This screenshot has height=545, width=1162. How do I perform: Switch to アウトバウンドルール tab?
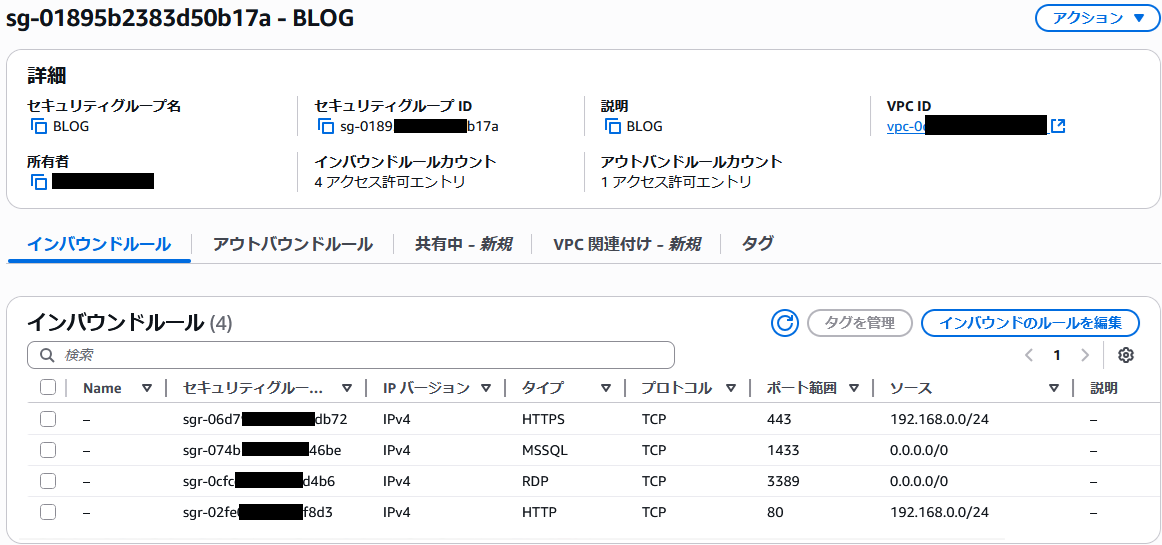pos(292,244)
